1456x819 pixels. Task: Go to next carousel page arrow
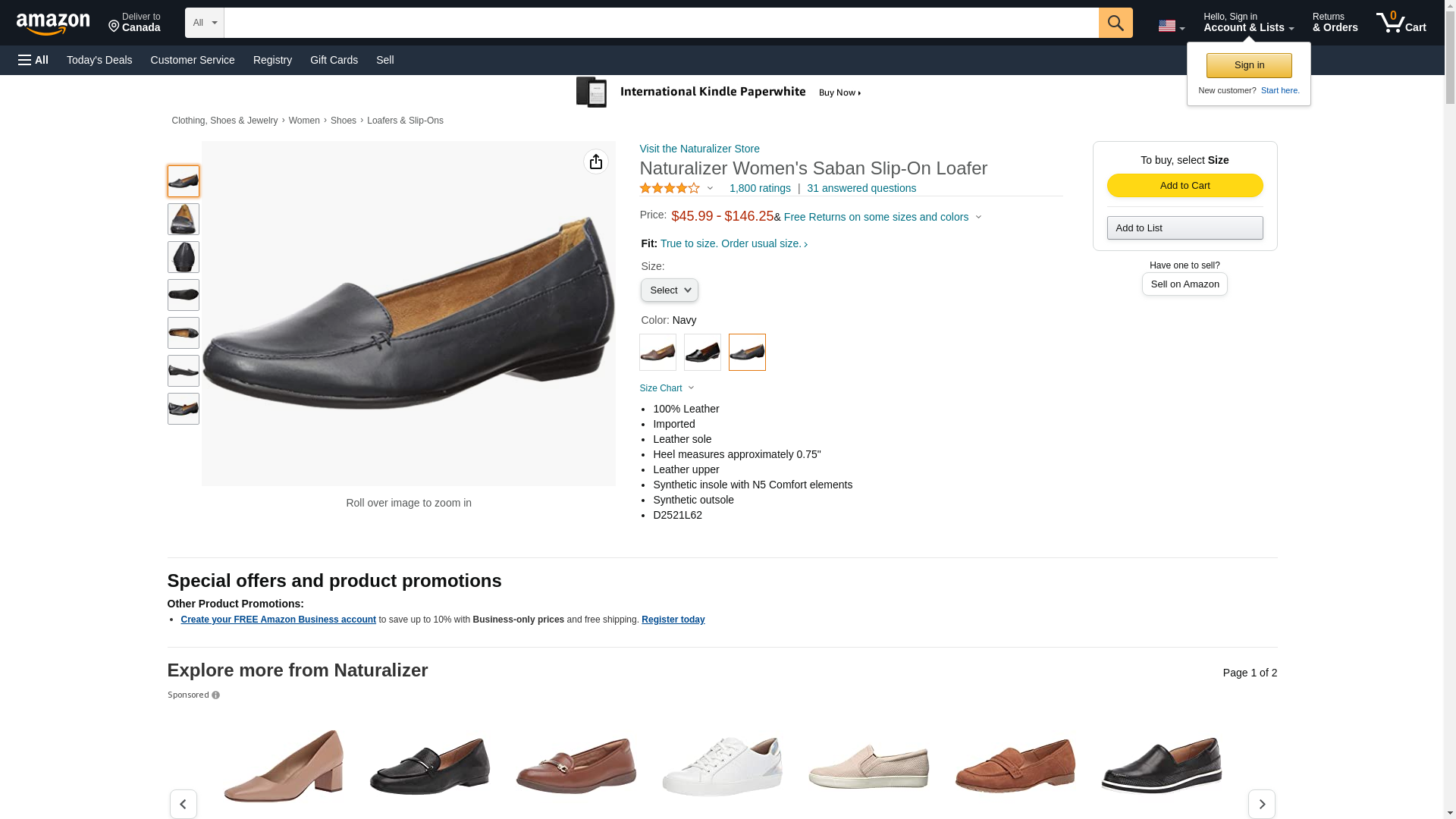coord(1261,804)
